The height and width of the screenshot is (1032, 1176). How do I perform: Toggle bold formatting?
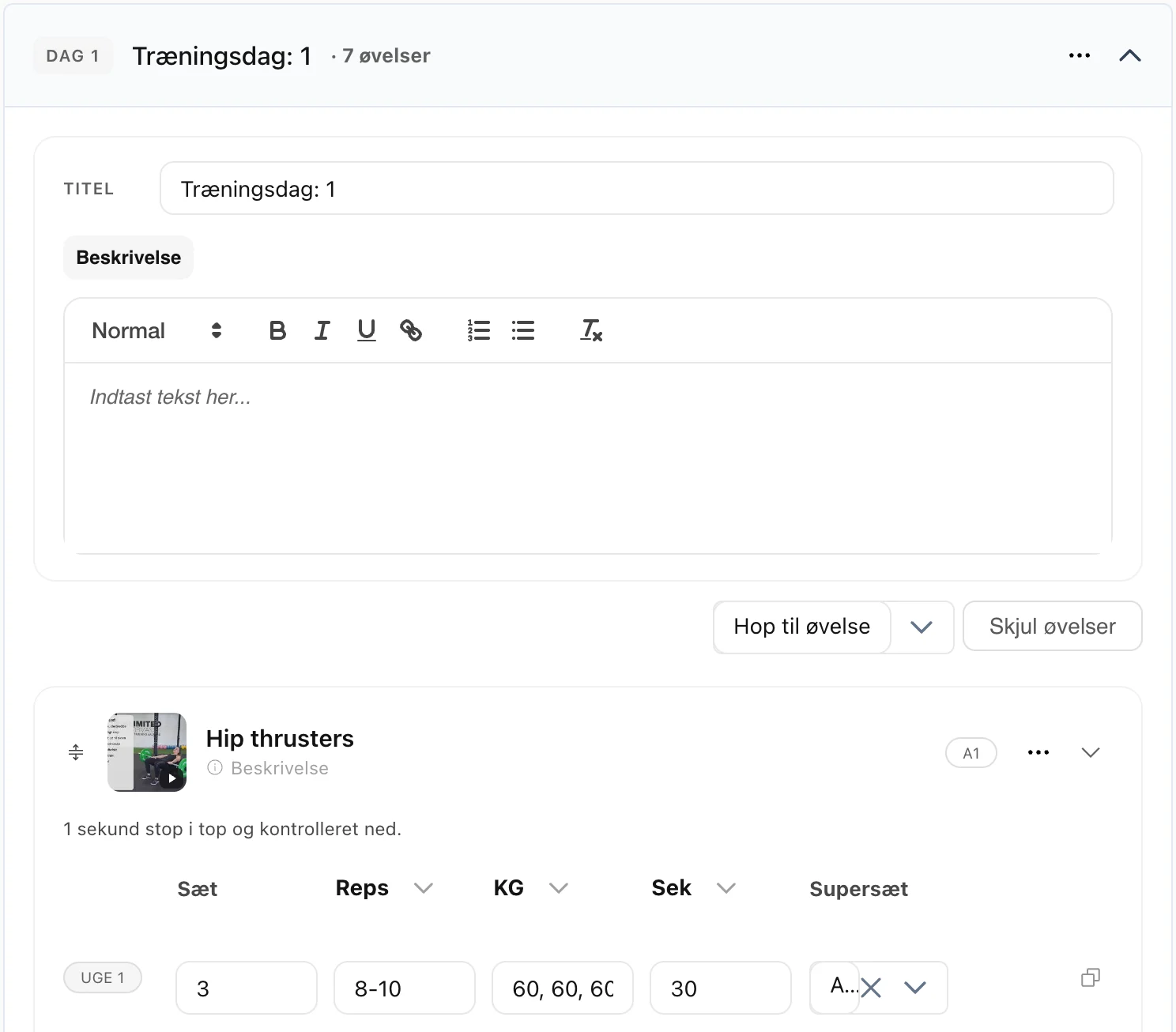pyautogui.click(x=277, y=330)
